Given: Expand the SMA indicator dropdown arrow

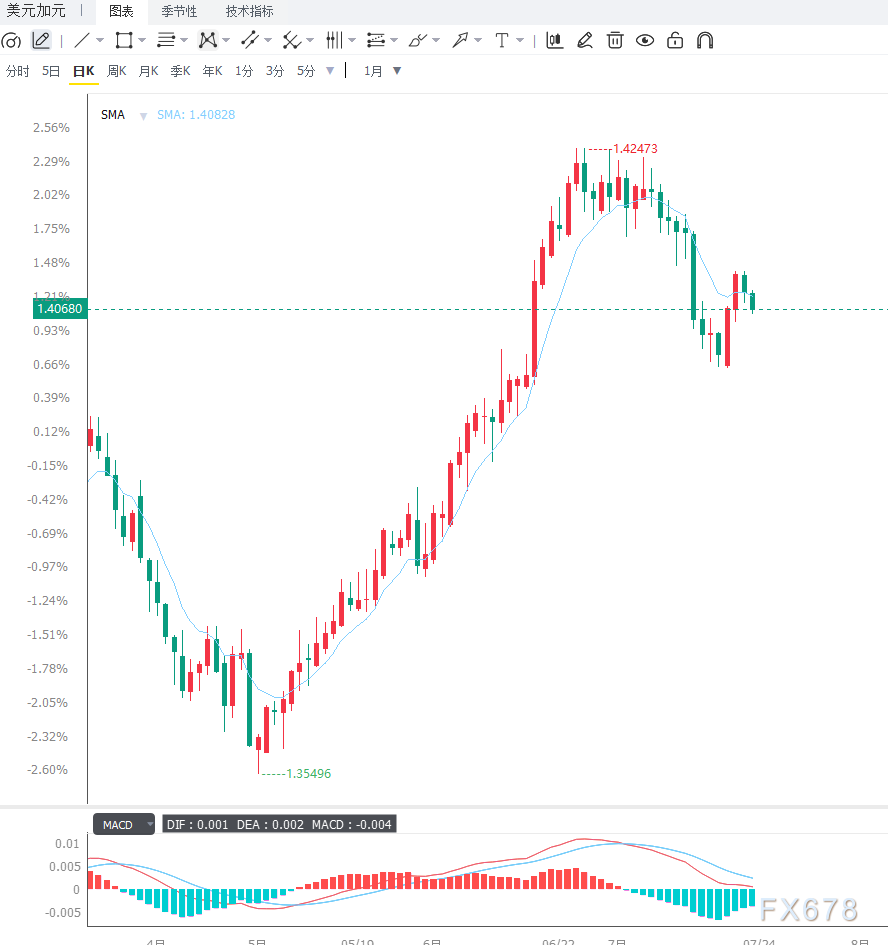Looking at the screenshot, I should tap(143, 116).
